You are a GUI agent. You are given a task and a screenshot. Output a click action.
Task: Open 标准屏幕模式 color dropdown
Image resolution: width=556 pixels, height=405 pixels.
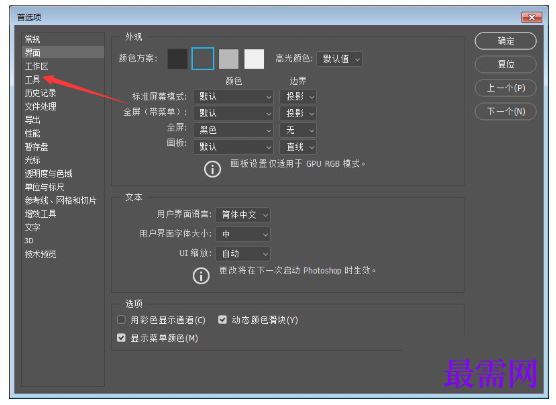pos(233,96)
